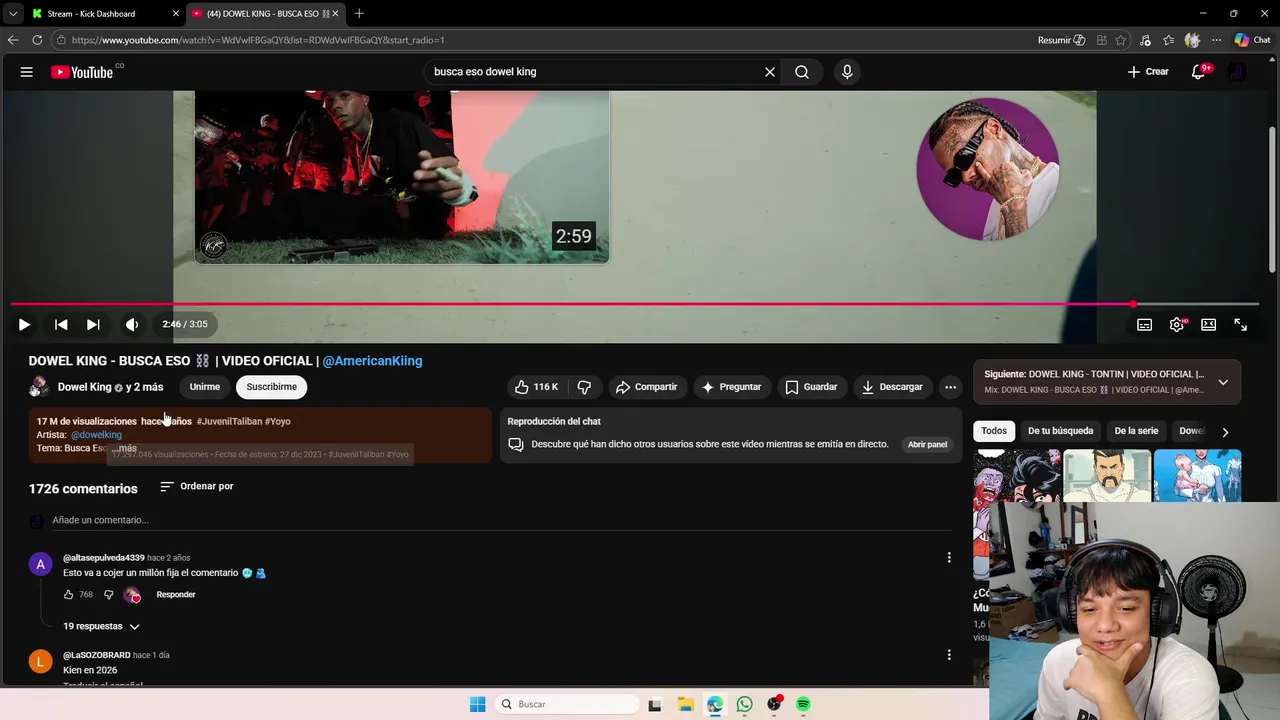Screen dimensions: 1280x720
Task: Toggle subtitles in the player
Action: (1145, 324)
